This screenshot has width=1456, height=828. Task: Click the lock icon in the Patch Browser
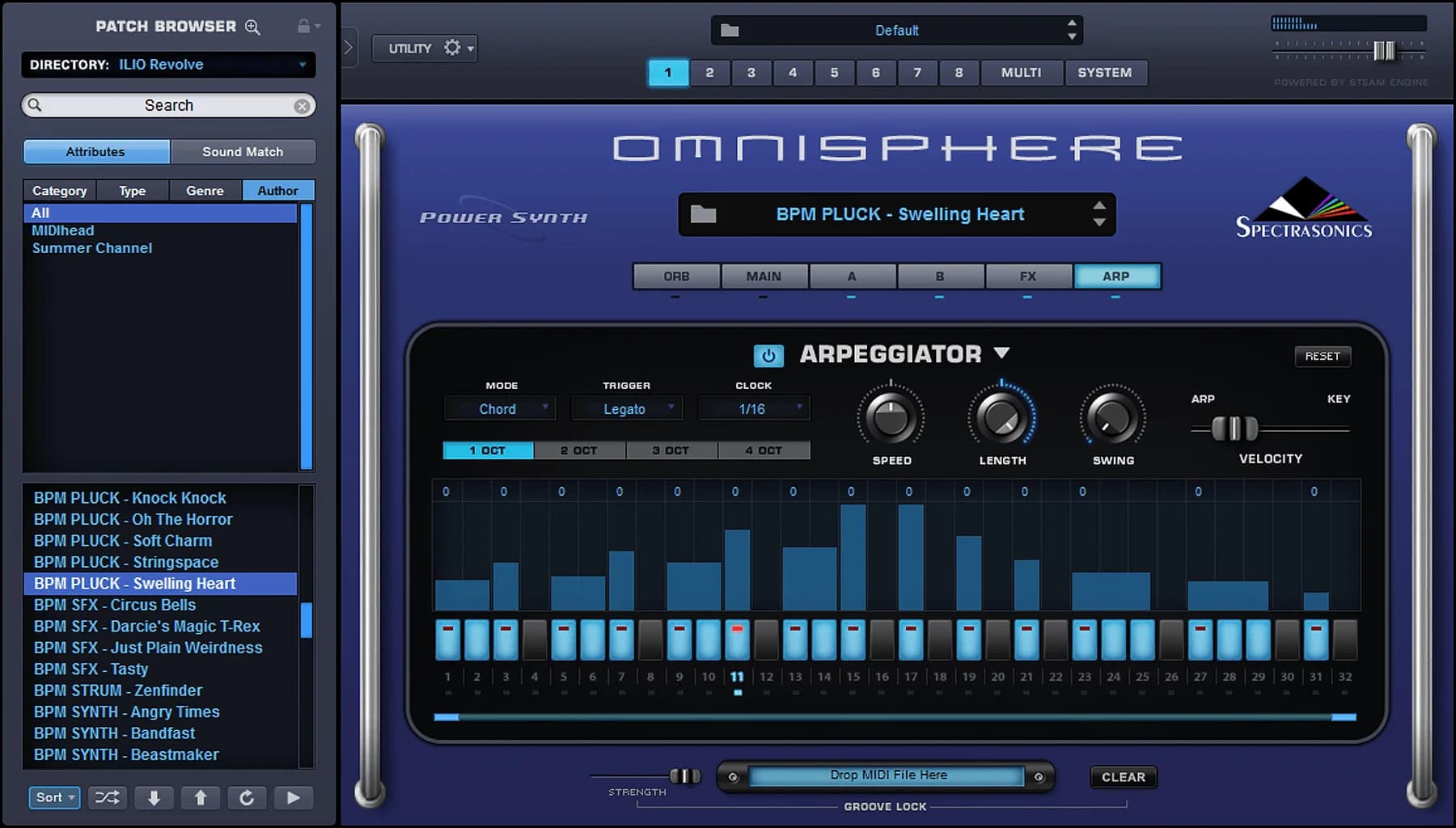pos(303,24)
